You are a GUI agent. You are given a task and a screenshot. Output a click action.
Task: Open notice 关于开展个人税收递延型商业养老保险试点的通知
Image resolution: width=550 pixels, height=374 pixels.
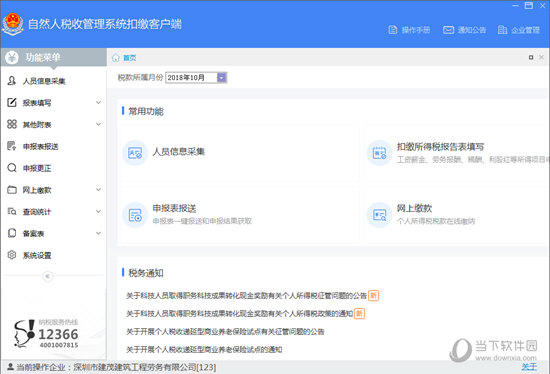[204, 349]
